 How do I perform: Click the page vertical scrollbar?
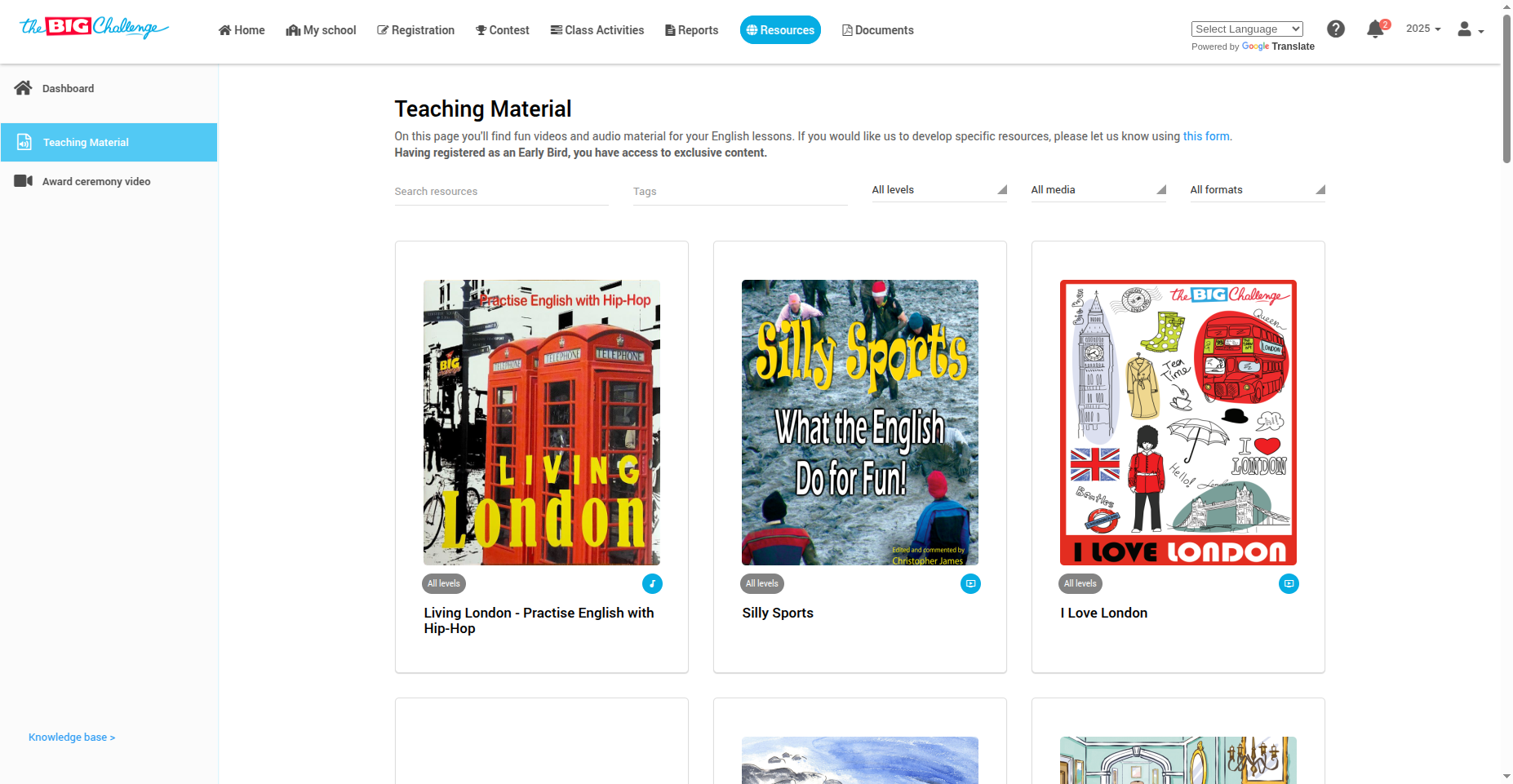[x=1506, y=90]
